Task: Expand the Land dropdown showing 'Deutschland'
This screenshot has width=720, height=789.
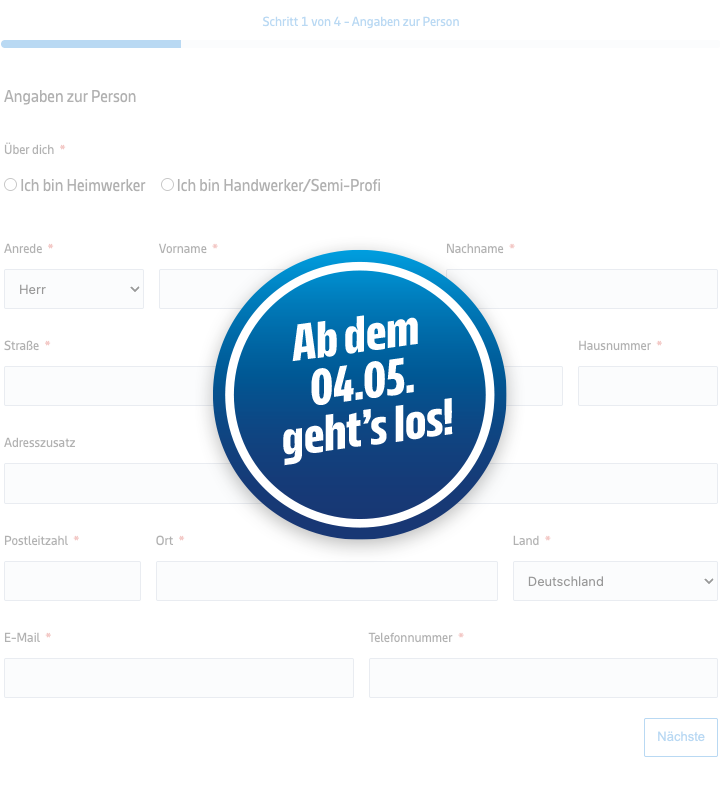Action: coord(615,581)
